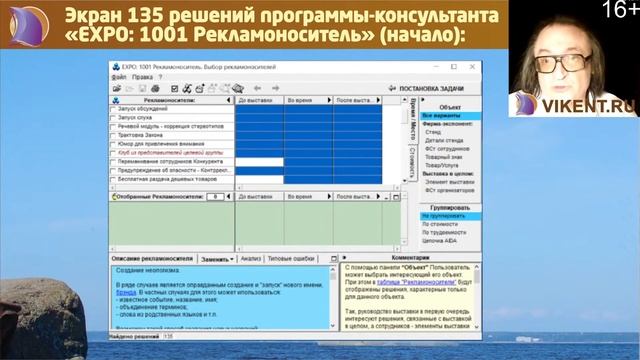Click the save diskette toolbar icon
This screenshot has width=640, height=360.
pyautogui.click(x=142, y=88)
